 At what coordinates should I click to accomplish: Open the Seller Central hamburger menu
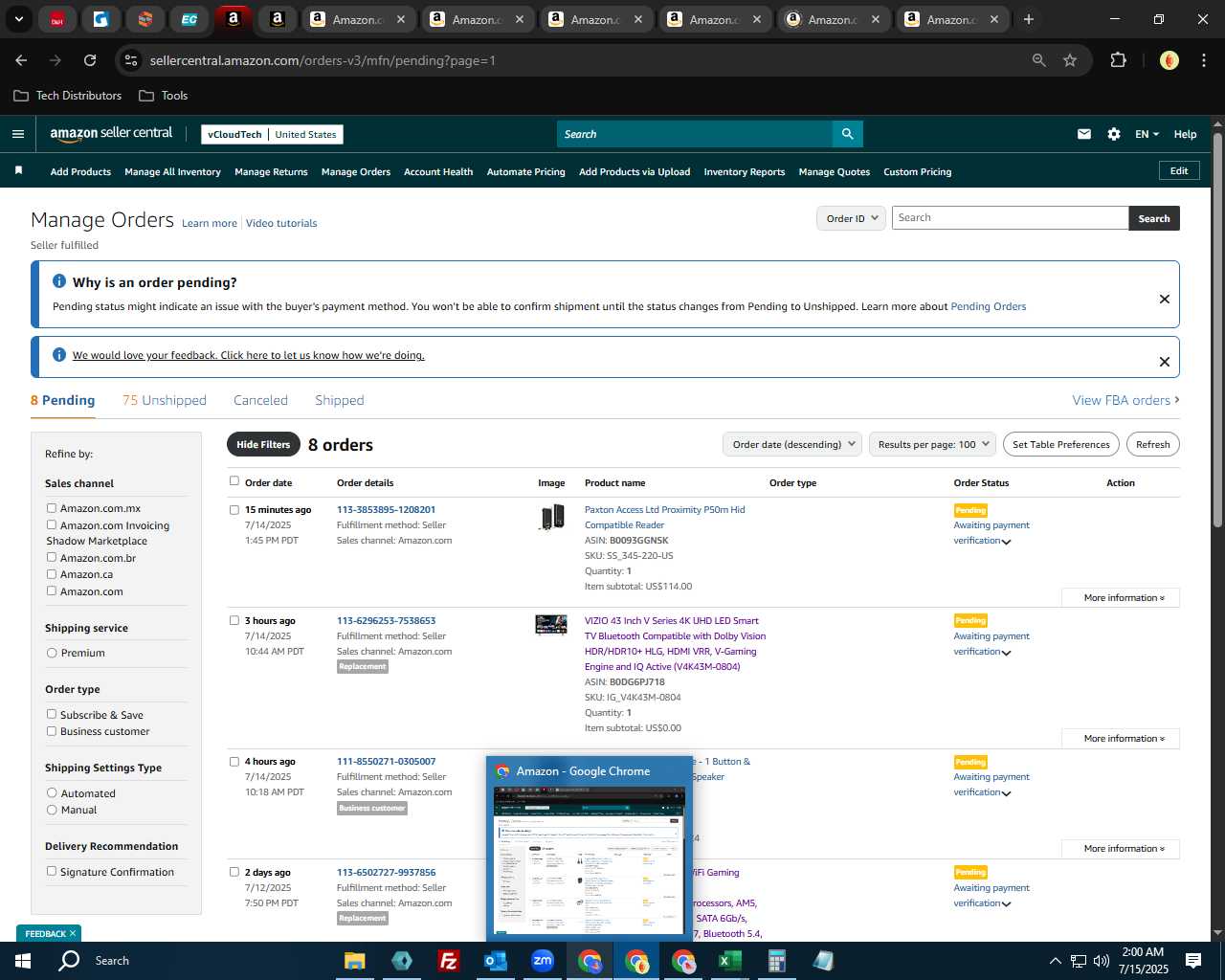pos(17,134)
